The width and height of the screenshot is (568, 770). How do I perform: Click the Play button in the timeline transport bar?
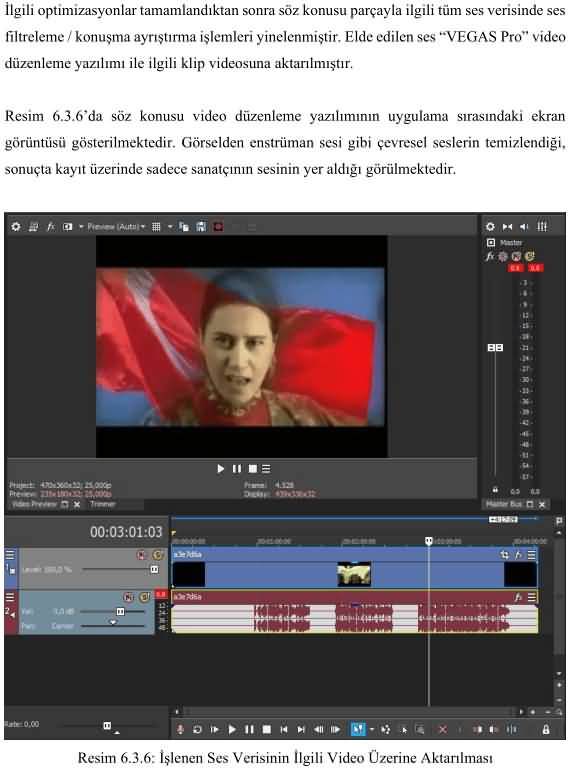pyautogui.click(x=232, y=730)
